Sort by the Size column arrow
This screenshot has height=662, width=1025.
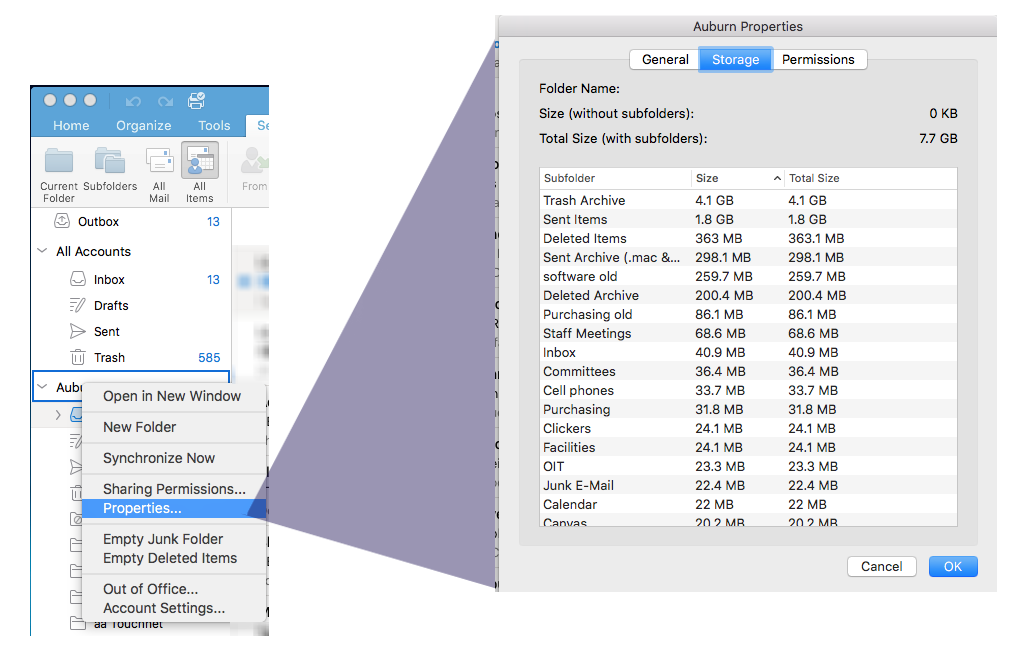(x=777, y=178)
